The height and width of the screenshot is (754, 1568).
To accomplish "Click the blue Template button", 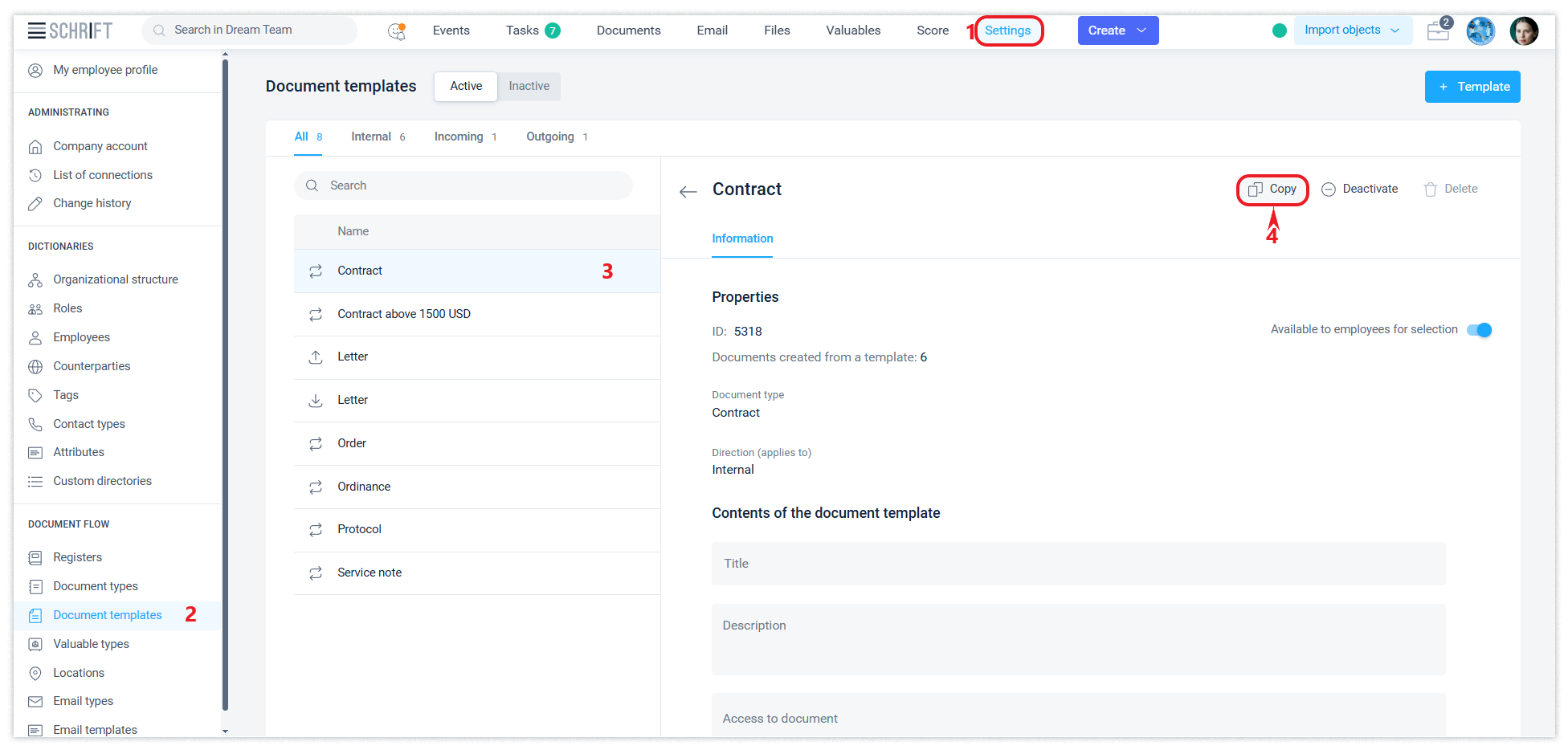I will tap(1472, 87).
